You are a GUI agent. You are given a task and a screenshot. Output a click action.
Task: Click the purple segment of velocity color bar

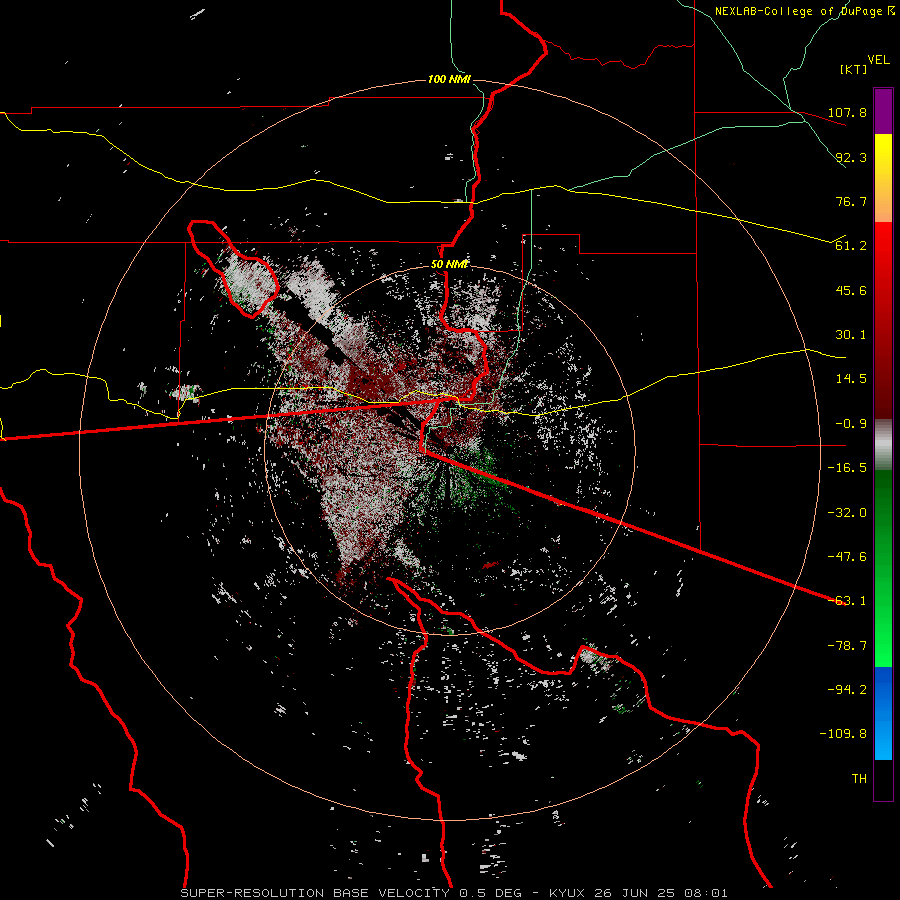(883, 111)
